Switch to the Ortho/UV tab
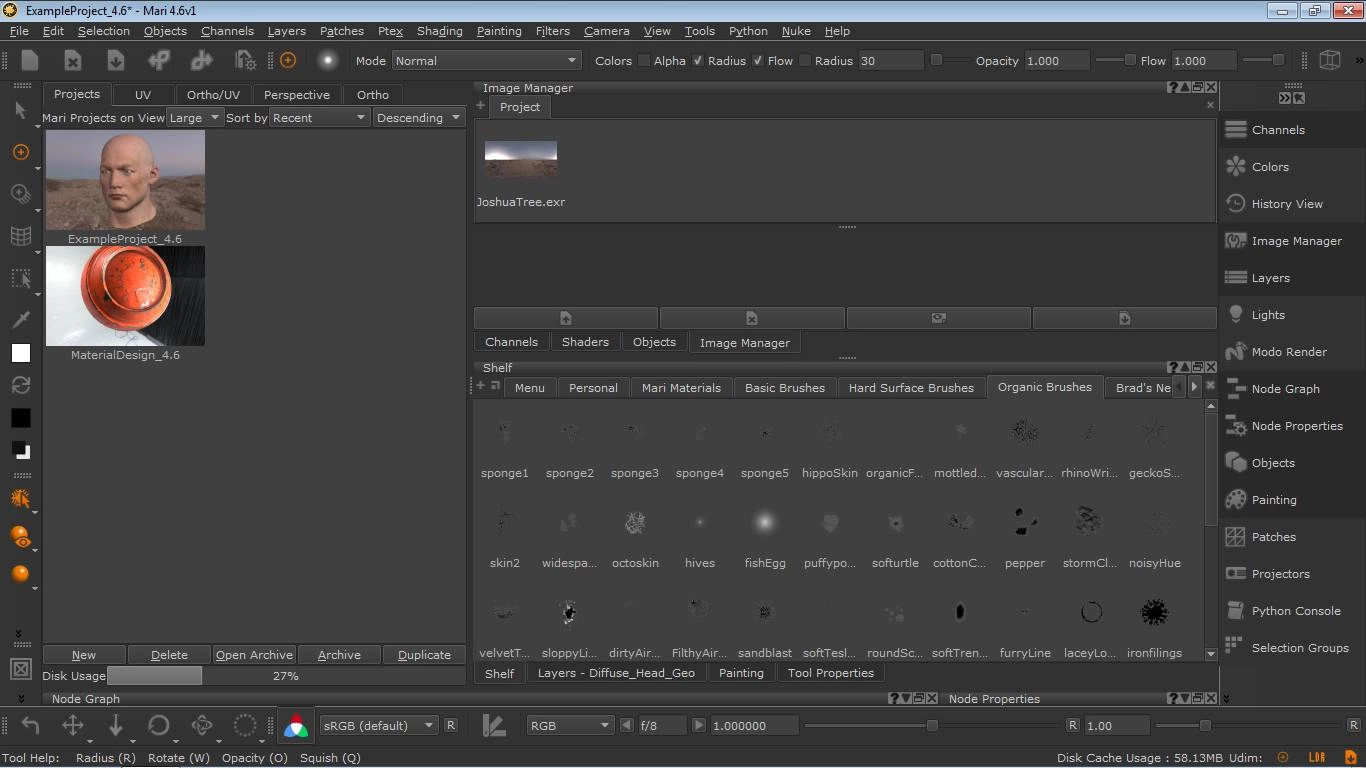The width and height of the screenshot is (1366, 768). [213, 95]
